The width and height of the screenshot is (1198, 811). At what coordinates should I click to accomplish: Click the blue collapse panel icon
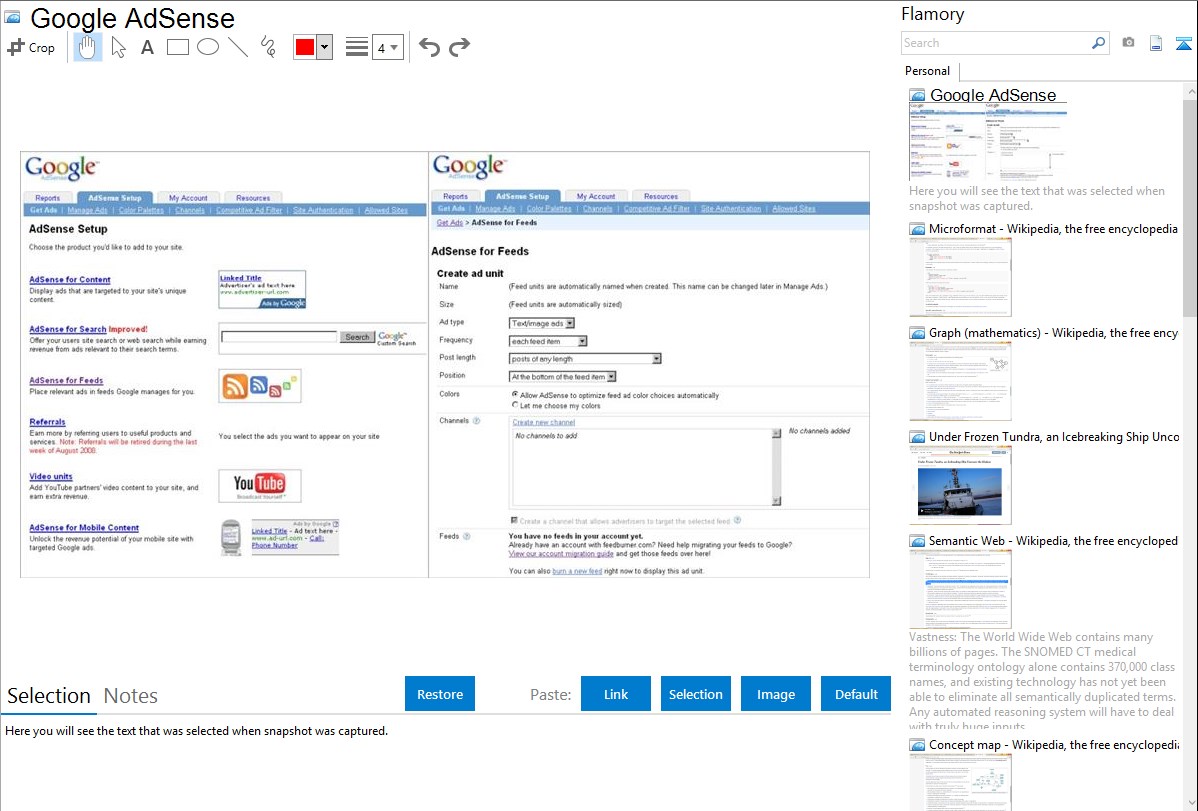point(1183,43)
